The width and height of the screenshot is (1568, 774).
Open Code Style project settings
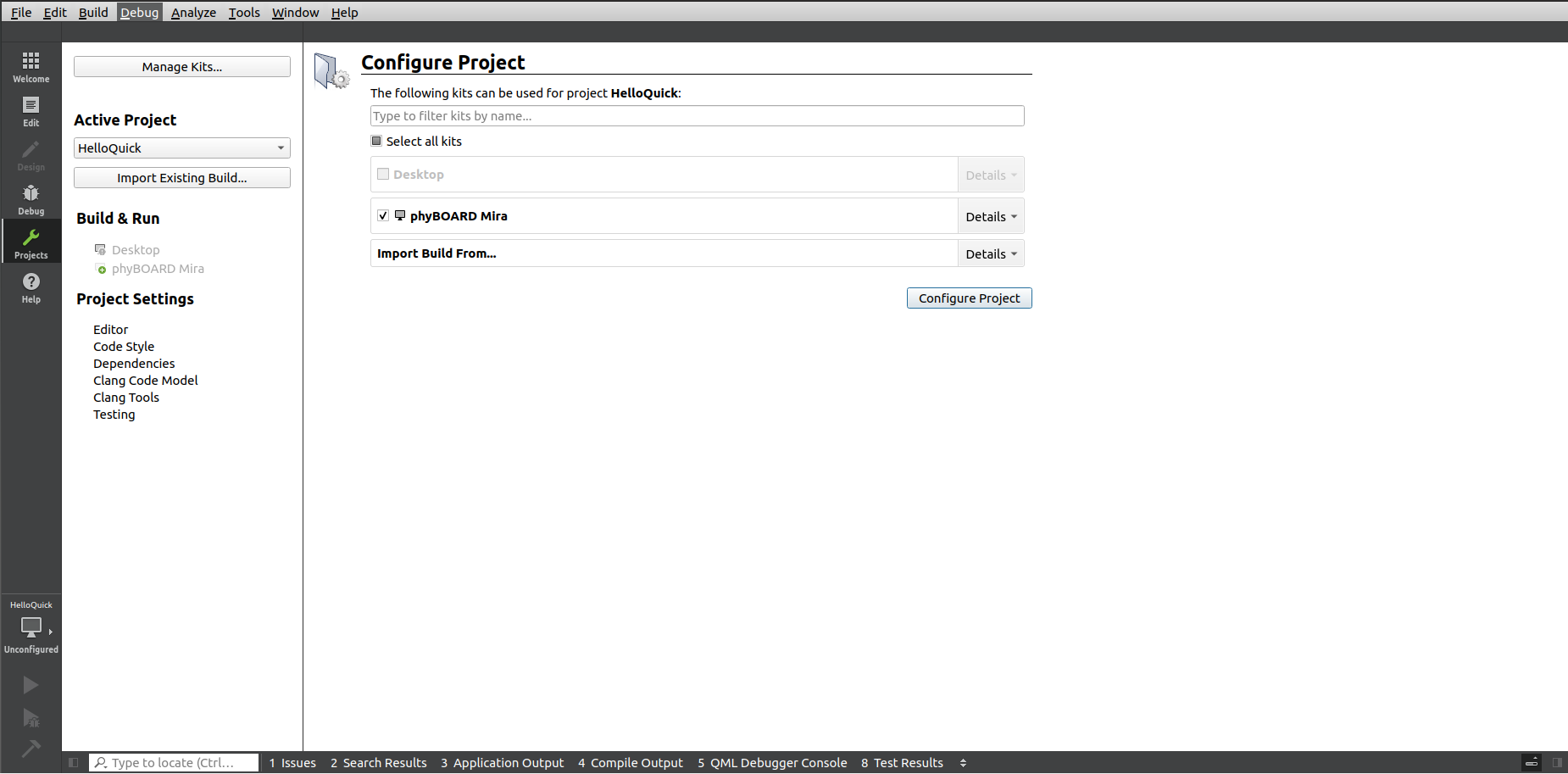124,346
